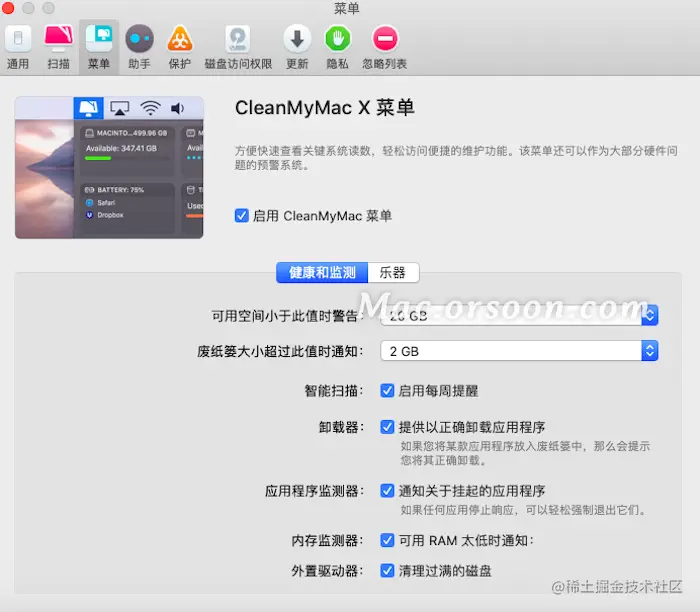Toggle 提供以正确卸载应用程序 checkbox
This screenshot has height=612, width=700.
(x=387, y=427)
